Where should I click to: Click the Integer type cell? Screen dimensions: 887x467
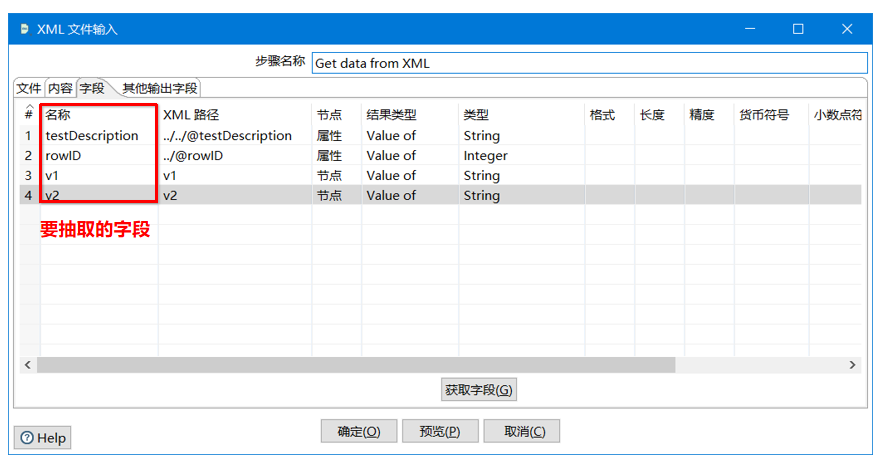coord(522,155)
